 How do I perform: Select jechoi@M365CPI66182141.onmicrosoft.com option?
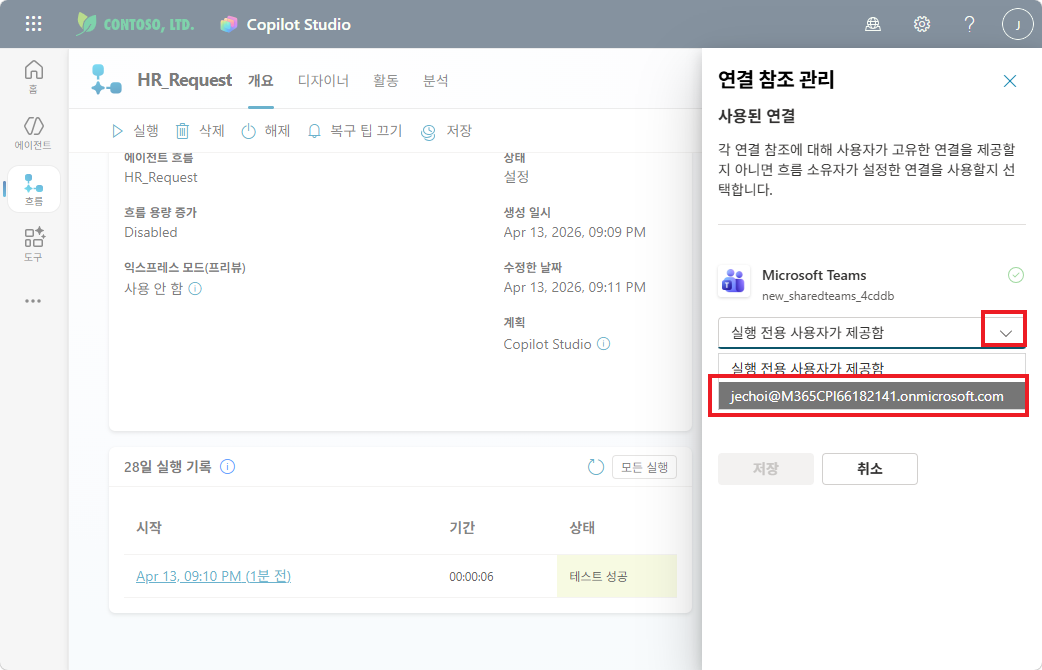point(872,396)
